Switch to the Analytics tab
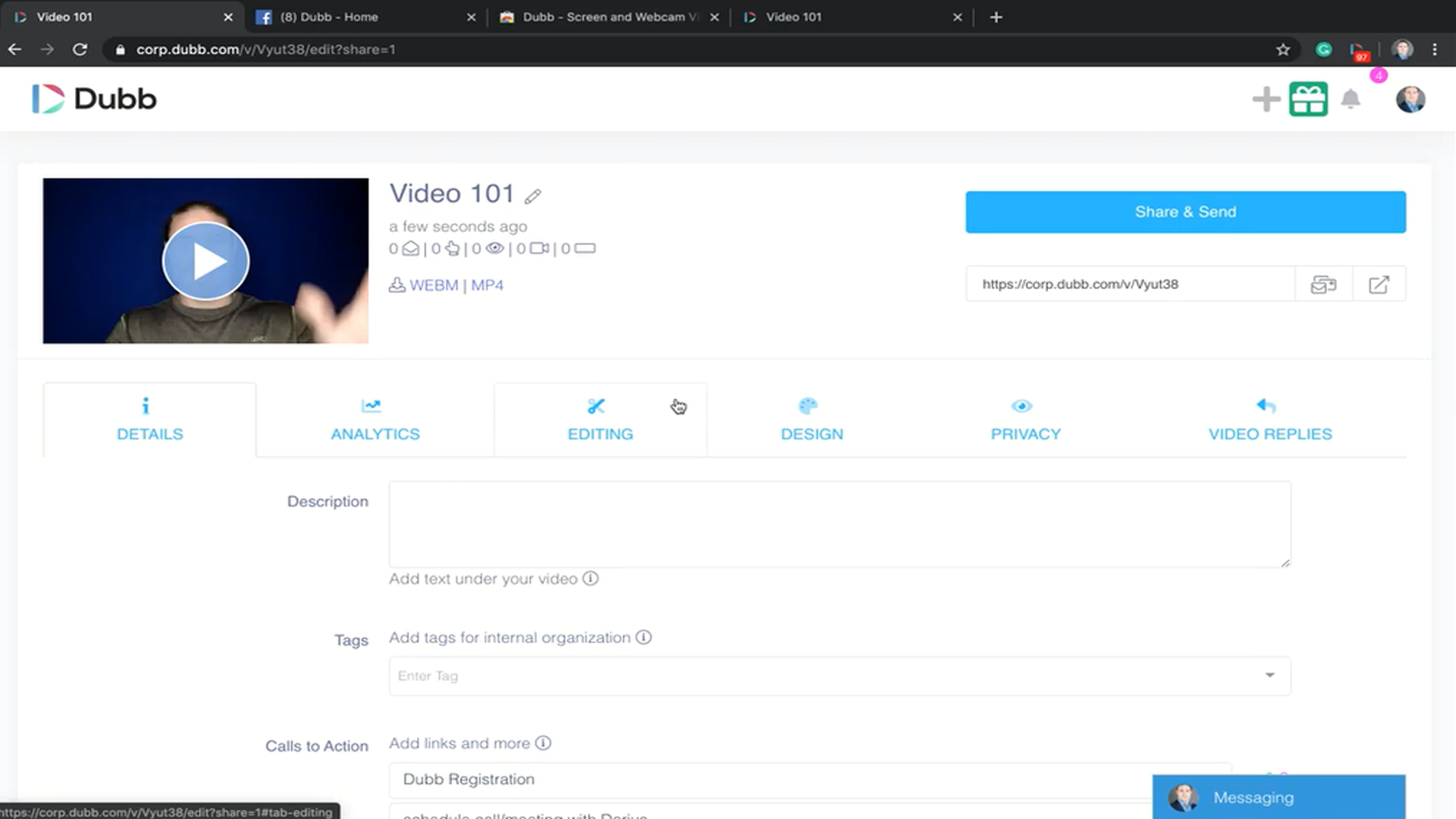Image resolution: width=1456 pixels, height=819 pixels. point(375,420)
